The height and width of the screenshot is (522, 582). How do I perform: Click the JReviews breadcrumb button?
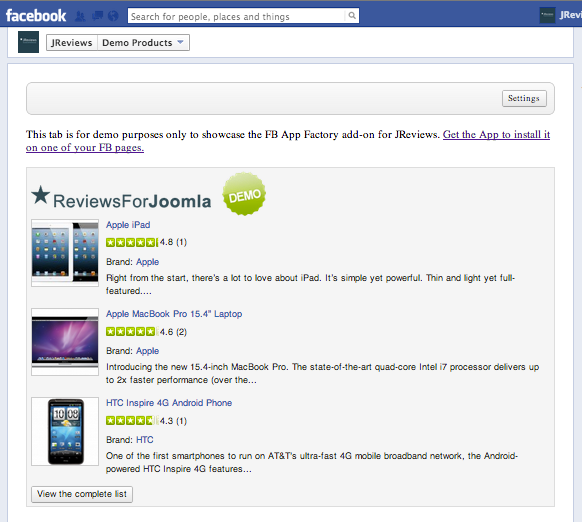coord(72,43)
